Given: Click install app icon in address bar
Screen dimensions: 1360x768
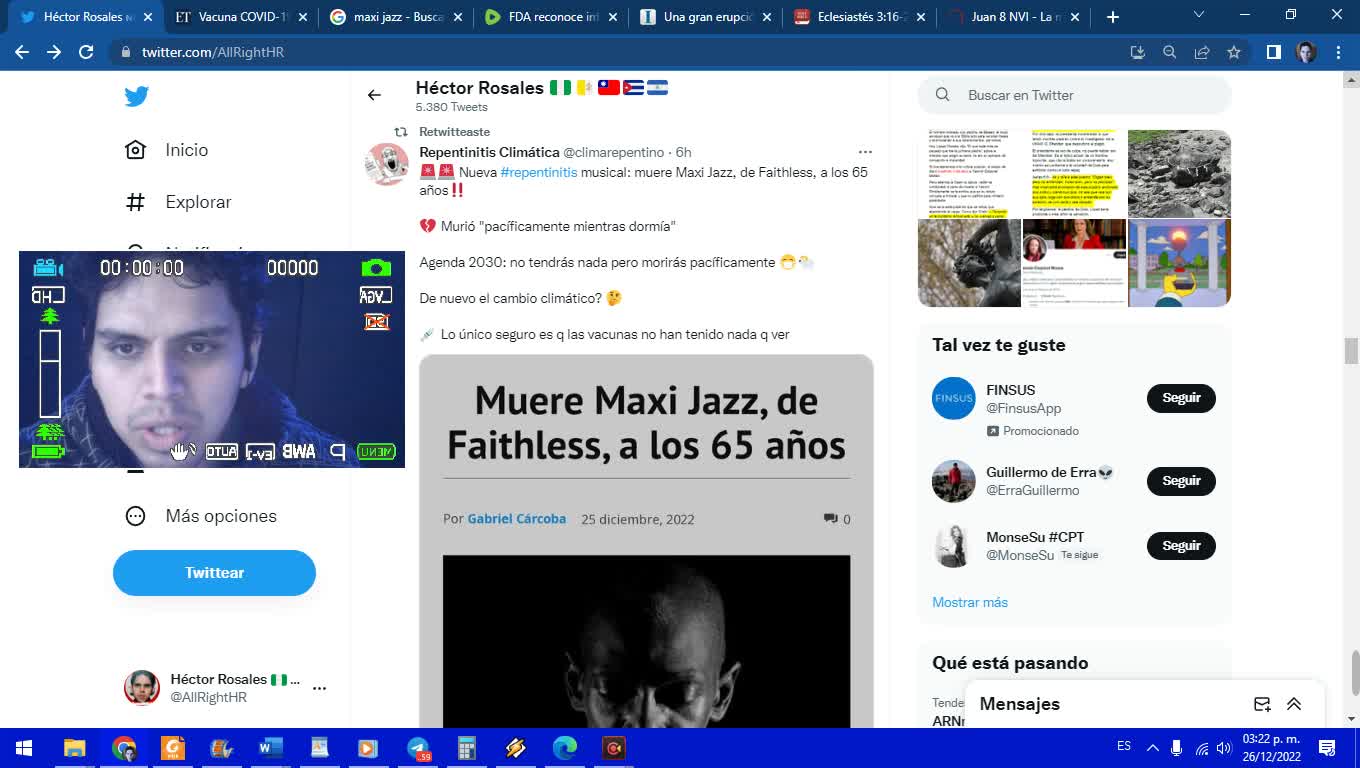Looking at the screenshot, I should (x=1137, y=52).
